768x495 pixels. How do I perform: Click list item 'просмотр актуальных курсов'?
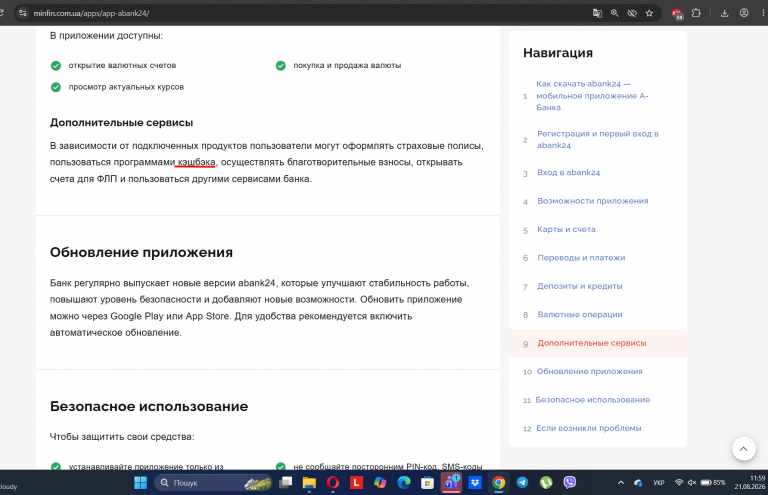(126, 87)
